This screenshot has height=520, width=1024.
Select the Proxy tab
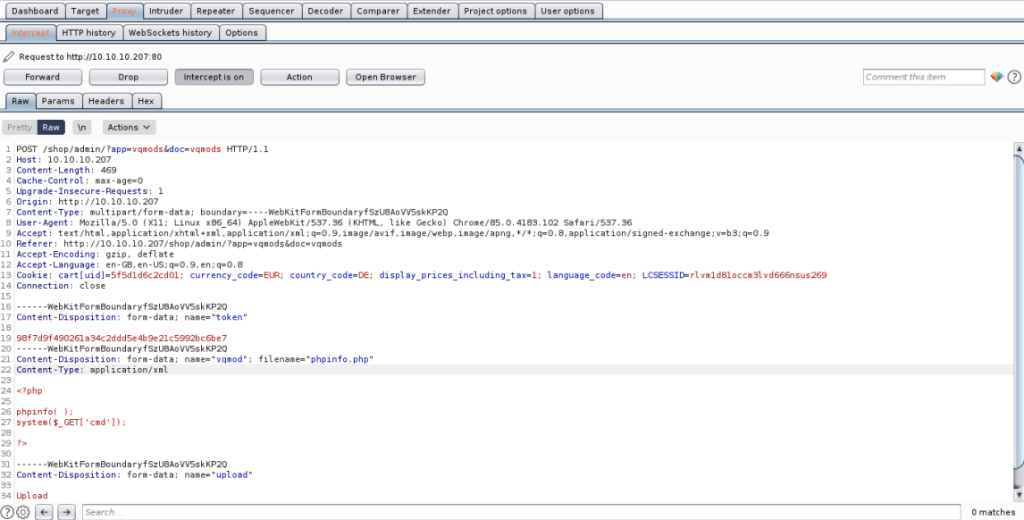pyautogui.click(x=124, y=11)
